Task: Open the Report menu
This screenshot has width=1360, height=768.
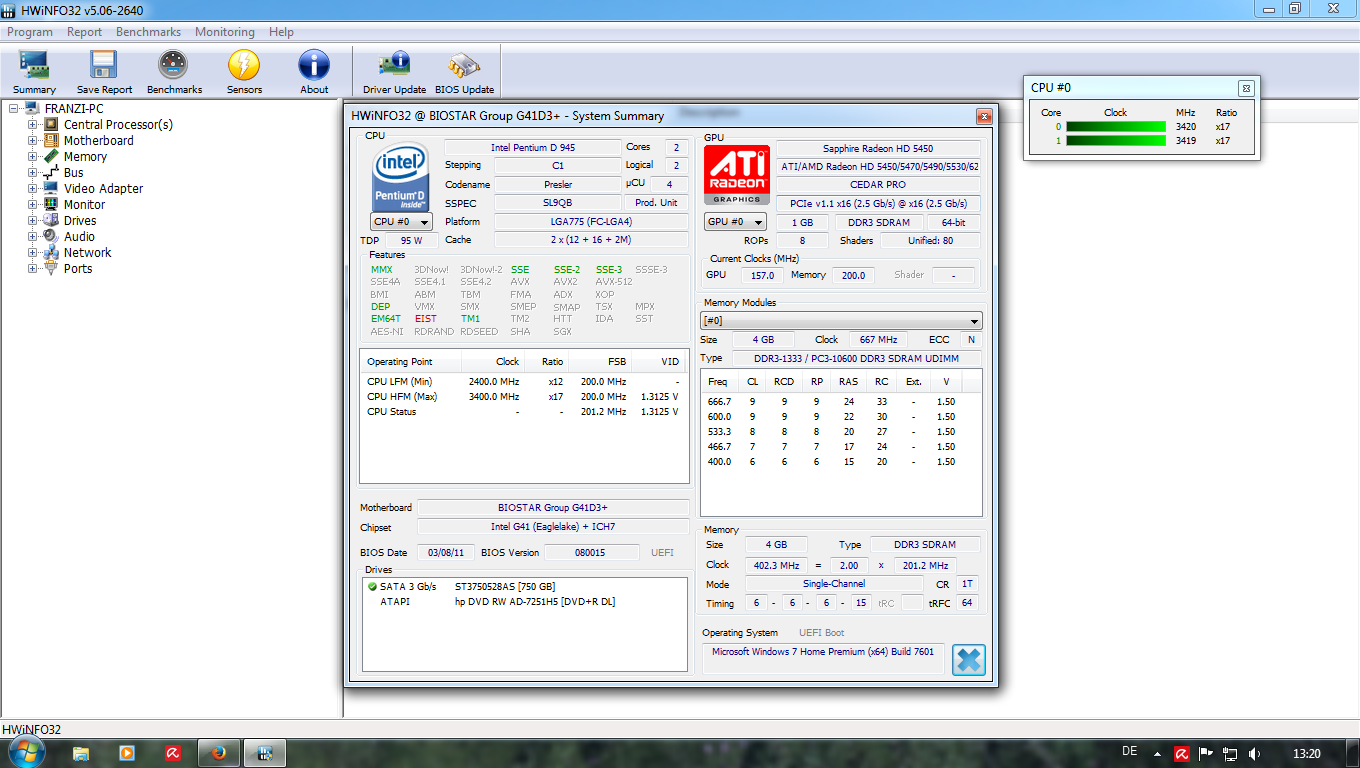Action: [84, 32]
